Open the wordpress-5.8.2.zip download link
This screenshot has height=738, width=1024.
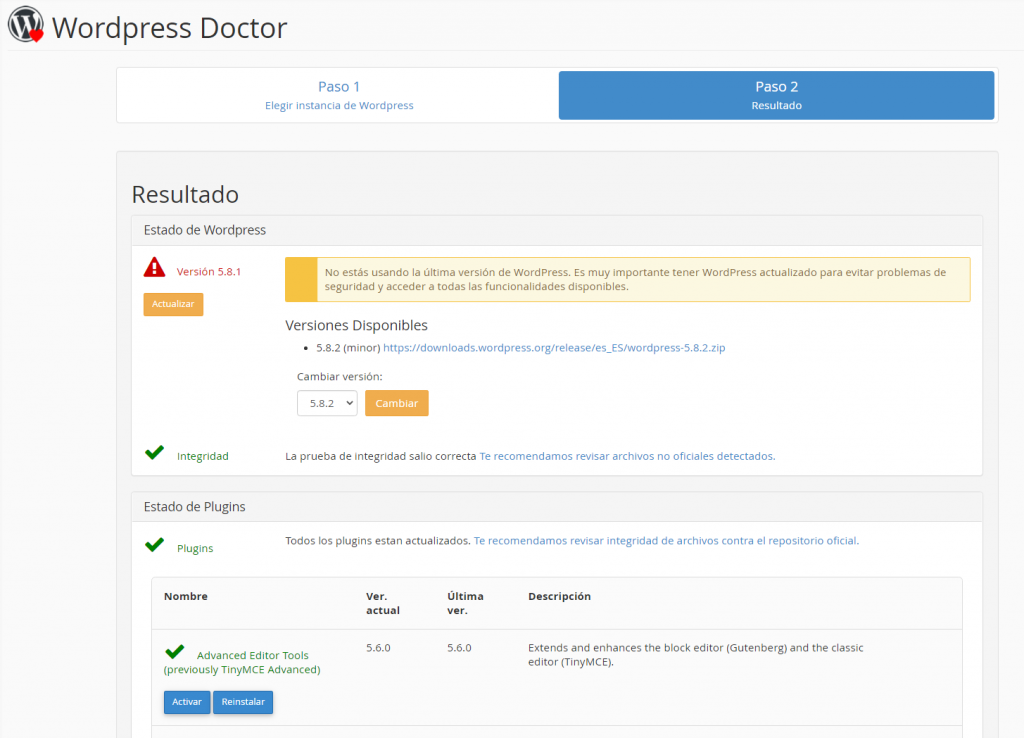point(554,347)
